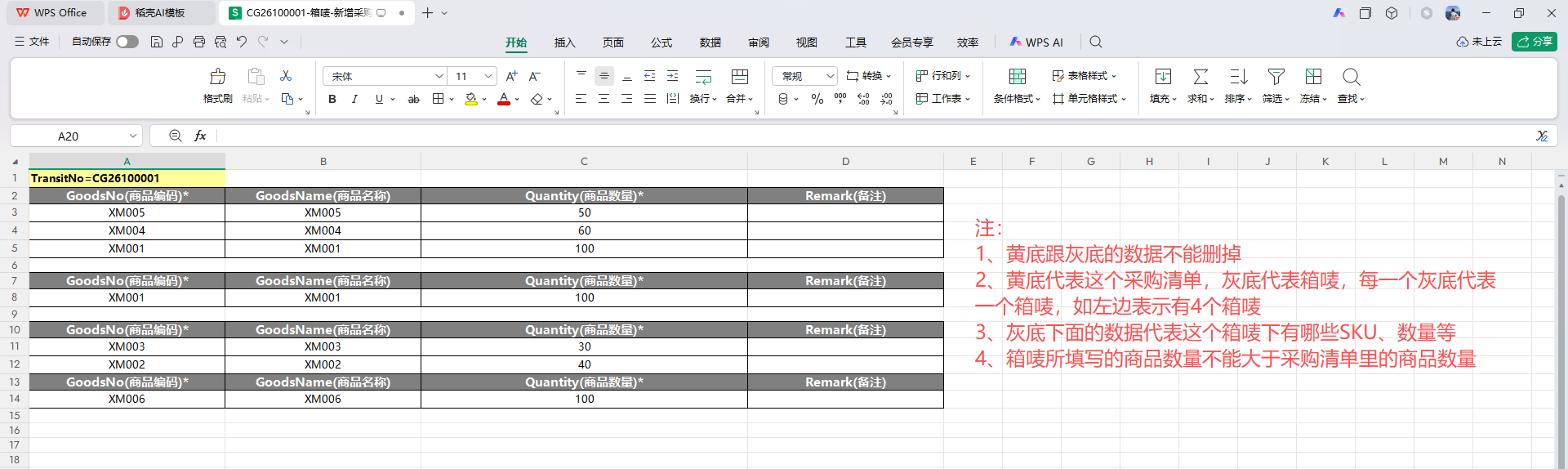The width and height of the screenshot is (1568, 469).
Task: Click the decrease indent icon
Action: [650, 76]
